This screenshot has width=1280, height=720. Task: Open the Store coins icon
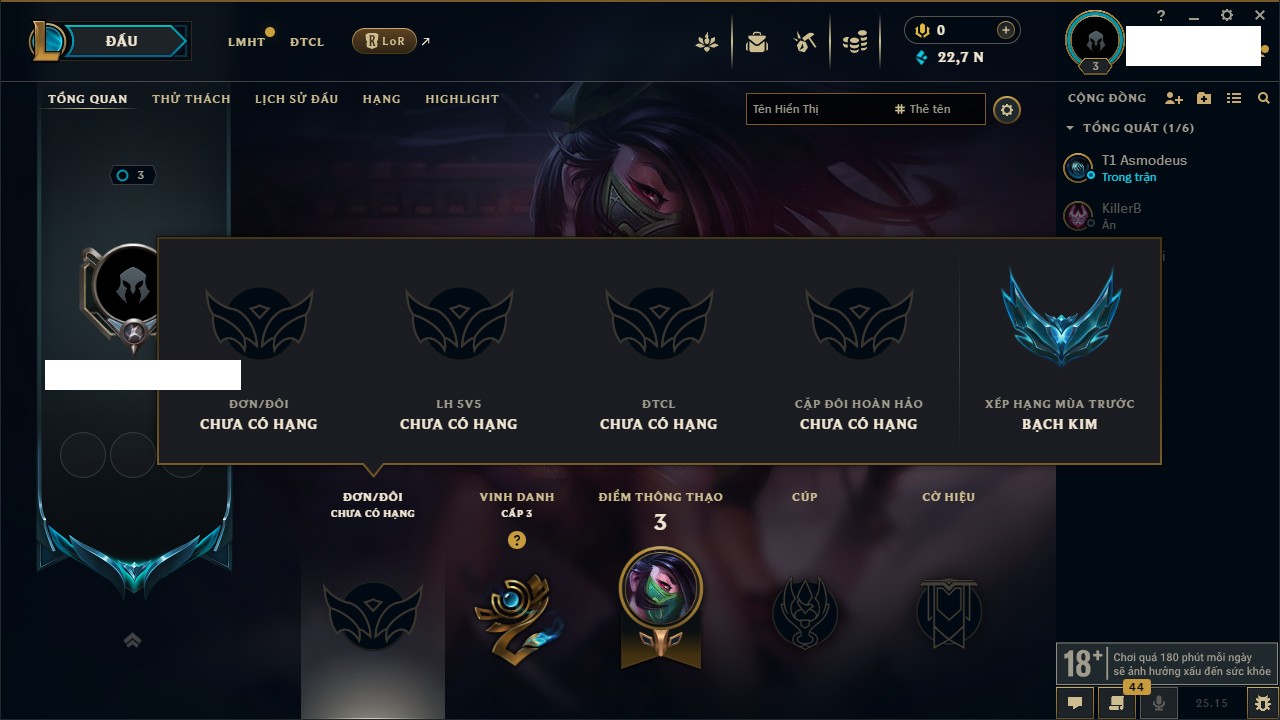click(x=854, y=42)
